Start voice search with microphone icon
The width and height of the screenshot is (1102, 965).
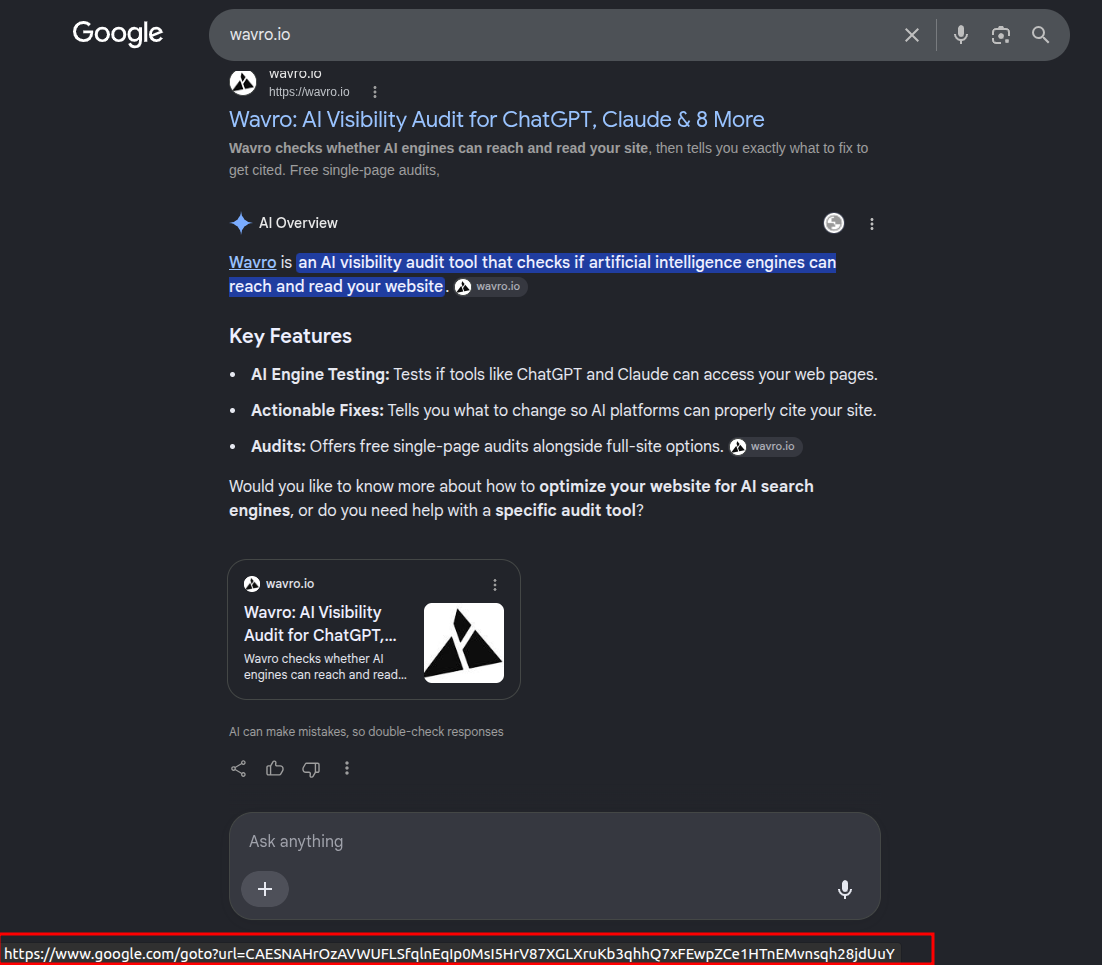tap(961, 34)
